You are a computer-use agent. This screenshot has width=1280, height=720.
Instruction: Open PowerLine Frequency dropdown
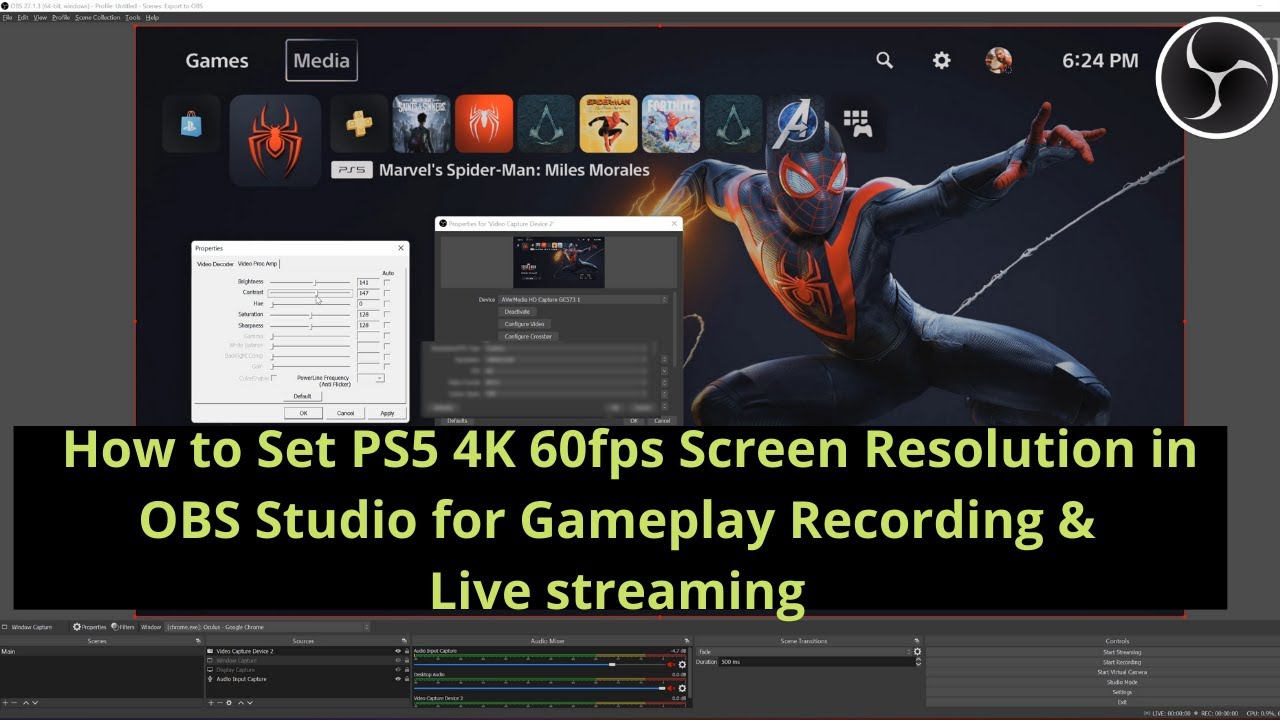click(x=371, y=378)
